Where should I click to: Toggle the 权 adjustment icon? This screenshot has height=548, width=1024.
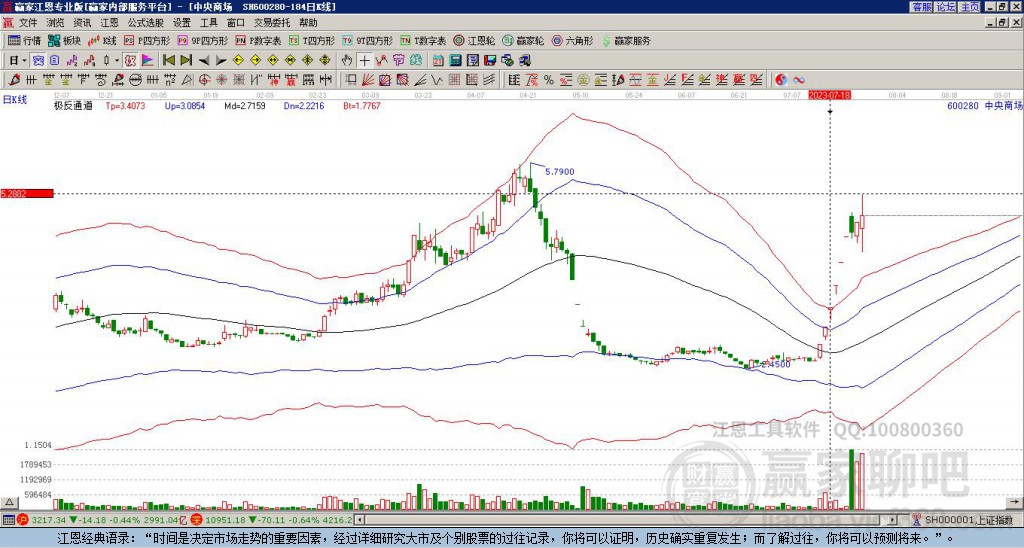(131, 61)
